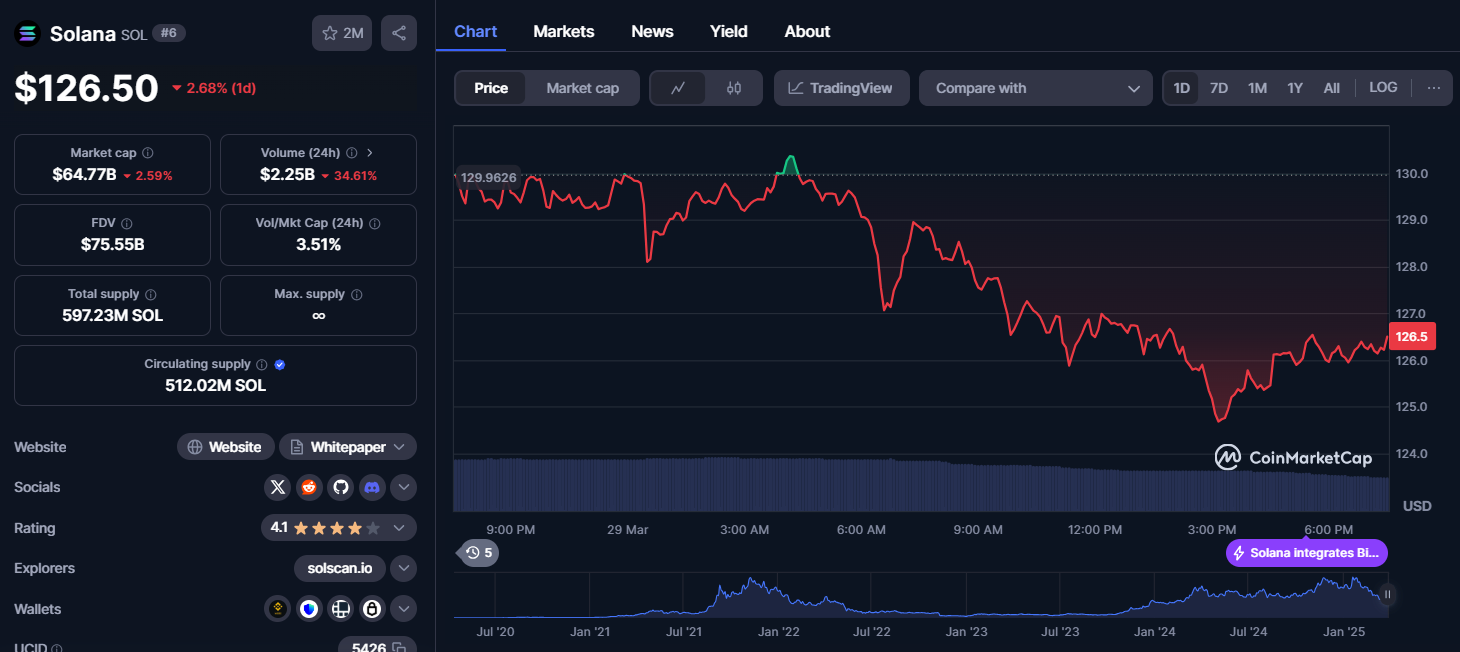The image size is (1460, 652).
Task: Switch to the Markets tab
Action: click(x=564, y=31)
